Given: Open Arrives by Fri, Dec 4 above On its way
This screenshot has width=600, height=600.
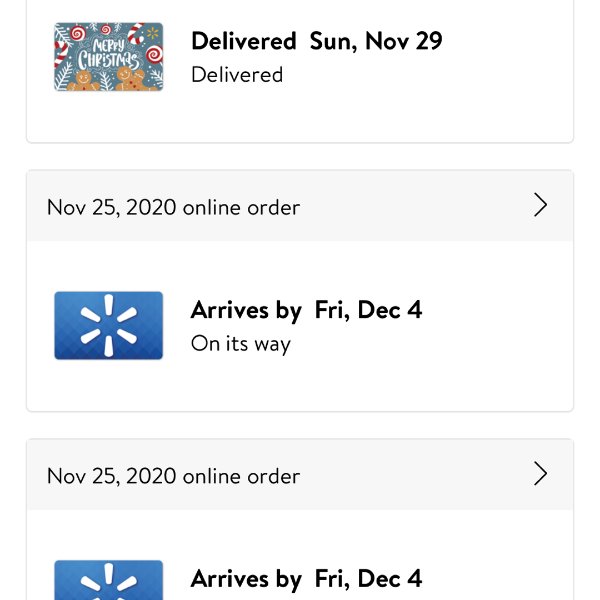Looking at the screenshot, I should 306,310.
